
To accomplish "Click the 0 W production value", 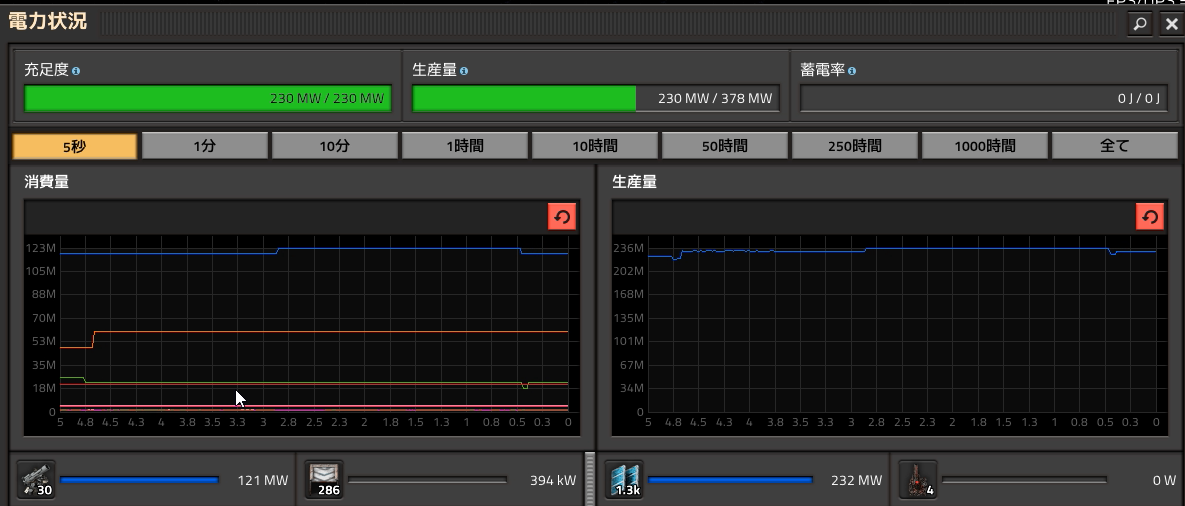I will 1165,480.
